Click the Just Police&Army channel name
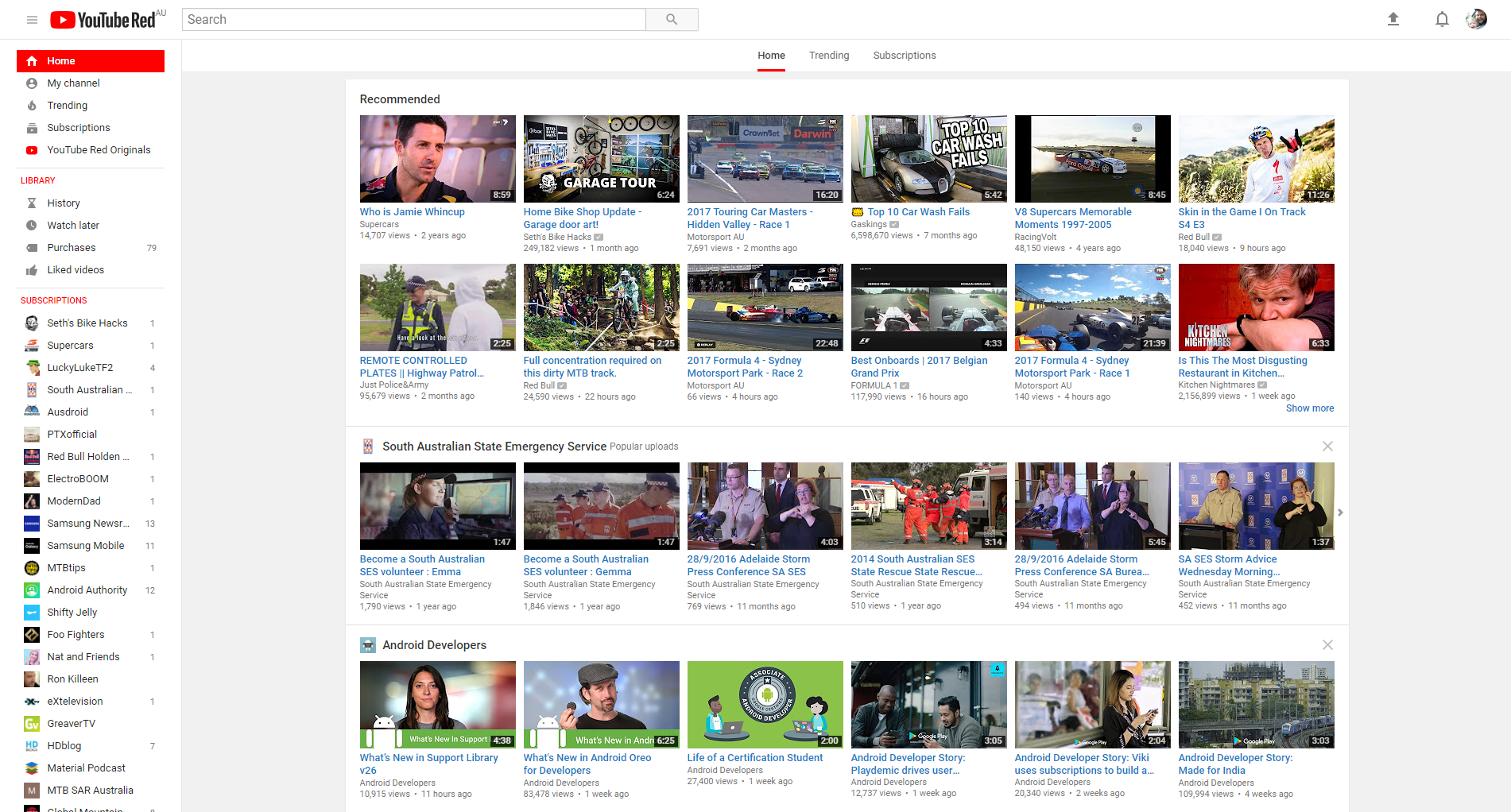Viewport: 1511px width, 812px height. pyautogui.click(x=394, y=385)
